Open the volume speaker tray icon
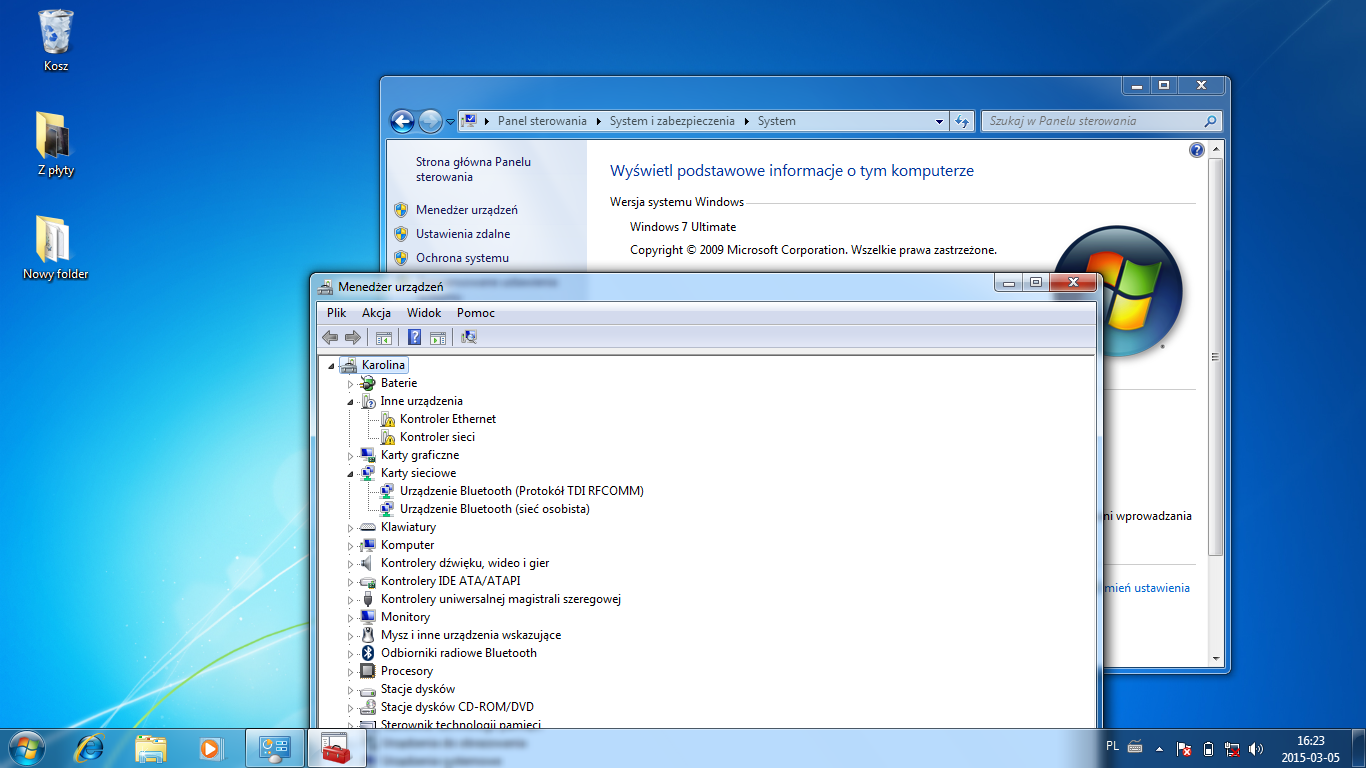The width and height of the screenshot is (1366, 768). click(1257, 748)
